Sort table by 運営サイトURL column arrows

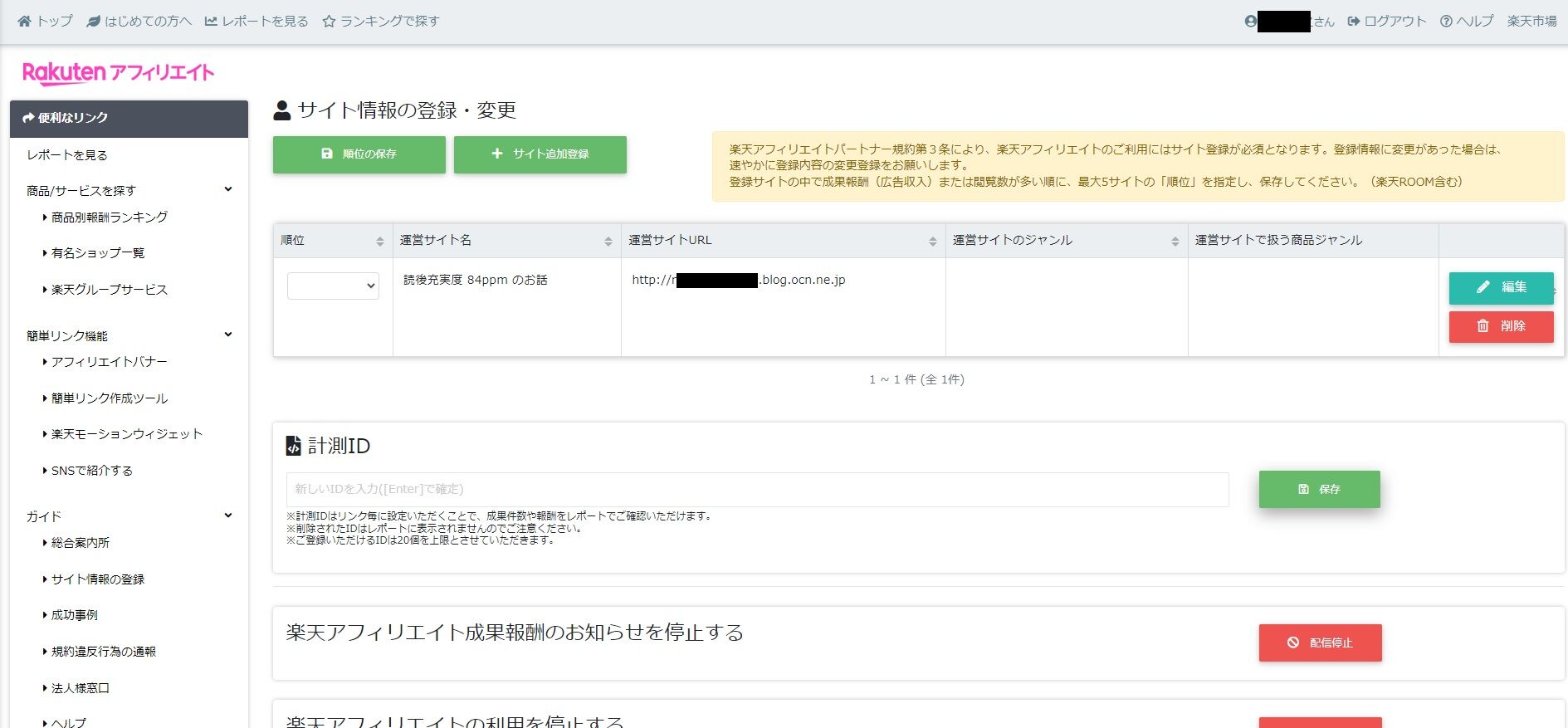(x=933, y=242)
